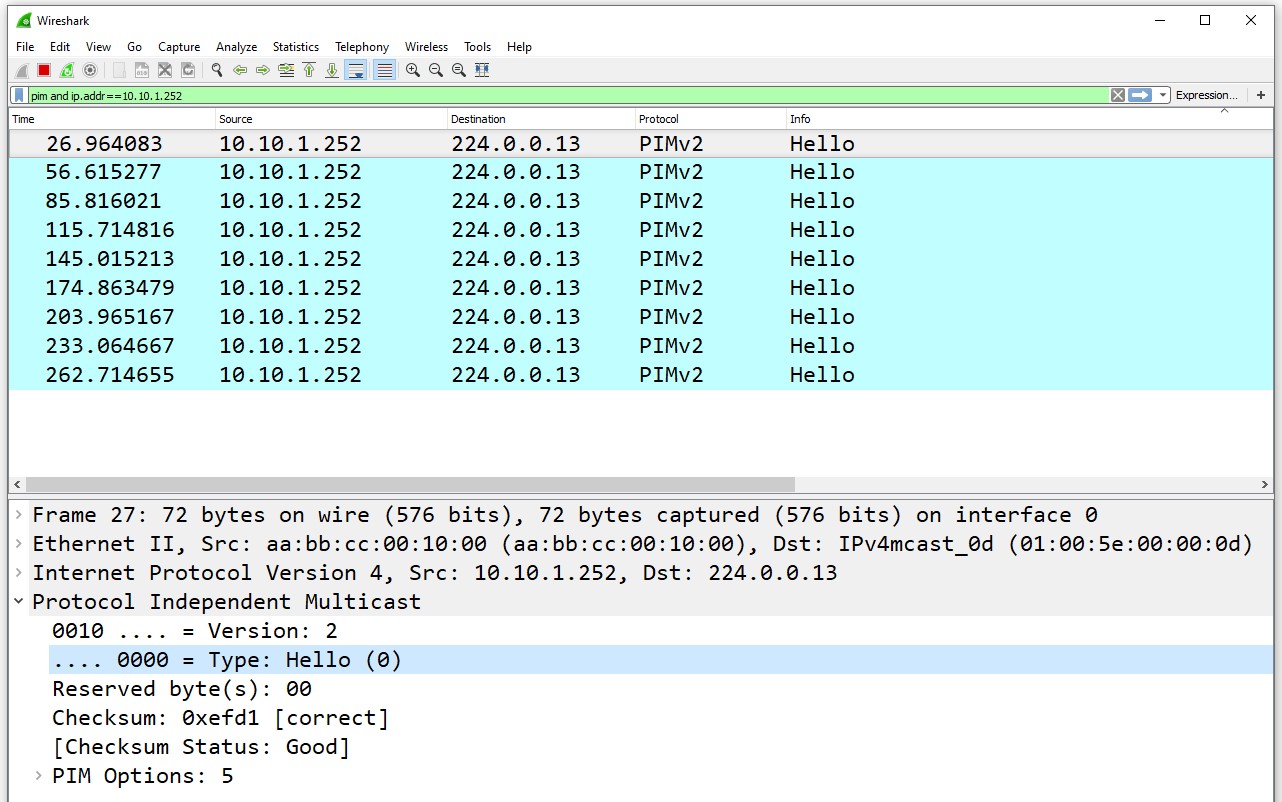Find a packet magnifier icon
The width and height of the screenshot is (1282, 802).
click(x=216, y=70)
